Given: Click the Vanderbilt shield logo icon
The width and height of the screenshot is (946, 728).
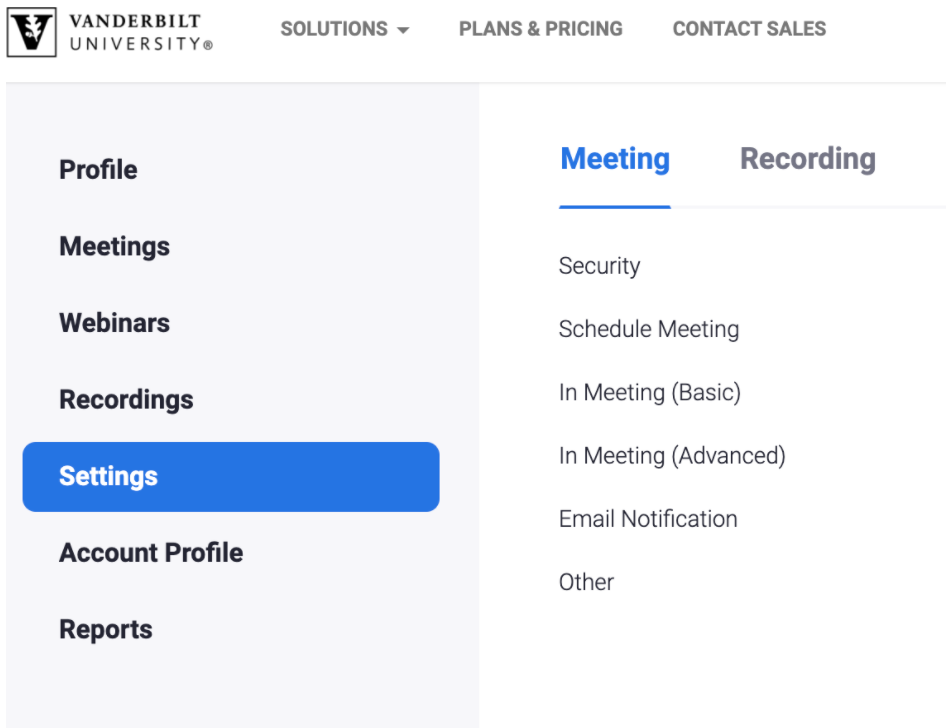Looking at the screenshot, I should point(33,32).
